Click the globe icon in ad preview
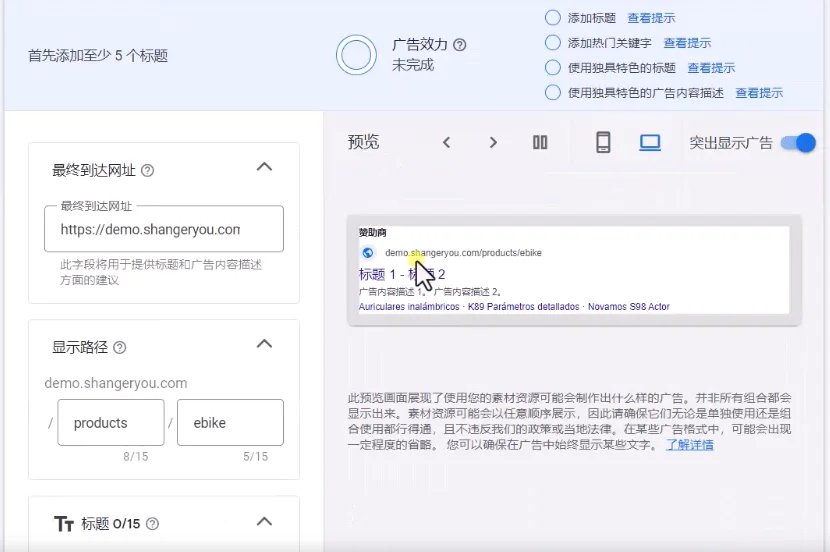This screenshot has width=830, height=552. (x=368, y=253)
